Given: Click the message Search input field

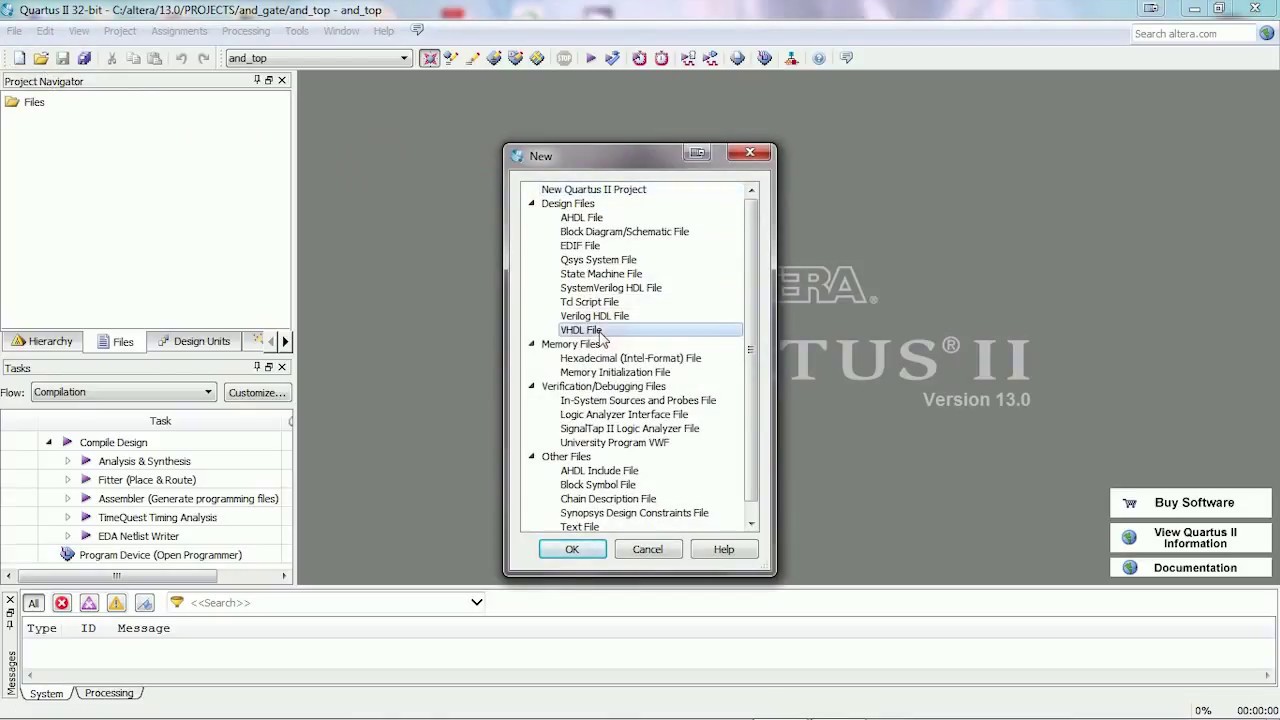Looking at the screenshot, I should (x=327, y=602).
